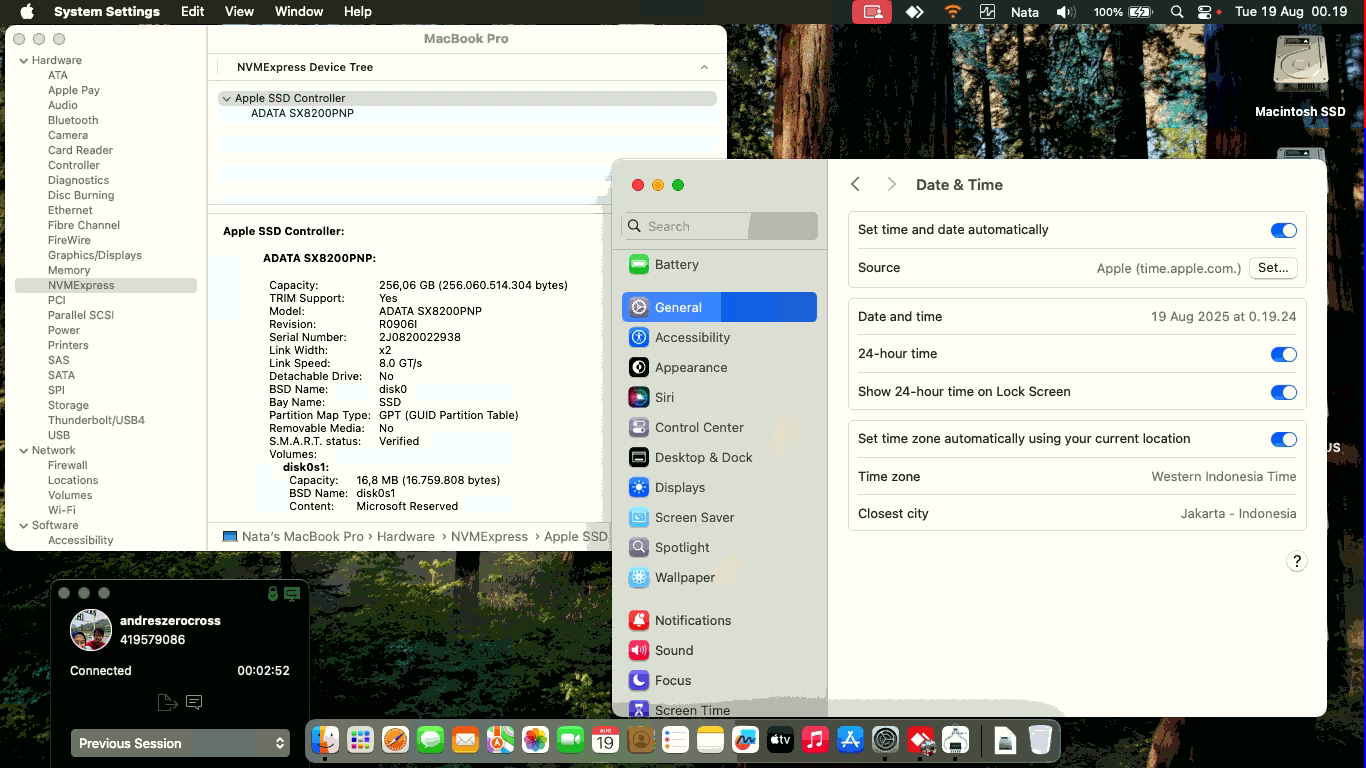Toggle Show 24-hour time on Lock Screen

coord(1283,392)
